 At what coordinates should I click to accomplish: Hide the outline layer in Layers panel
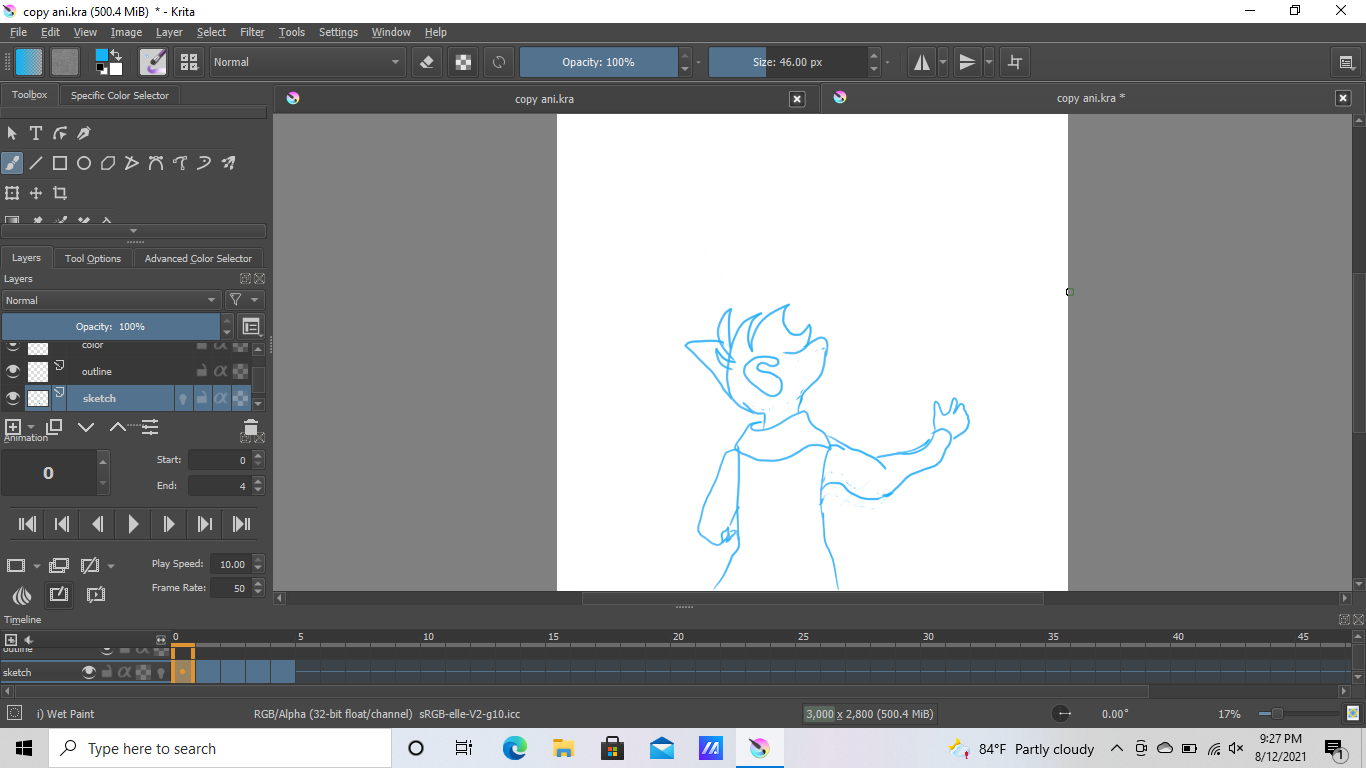pos(13,371)
